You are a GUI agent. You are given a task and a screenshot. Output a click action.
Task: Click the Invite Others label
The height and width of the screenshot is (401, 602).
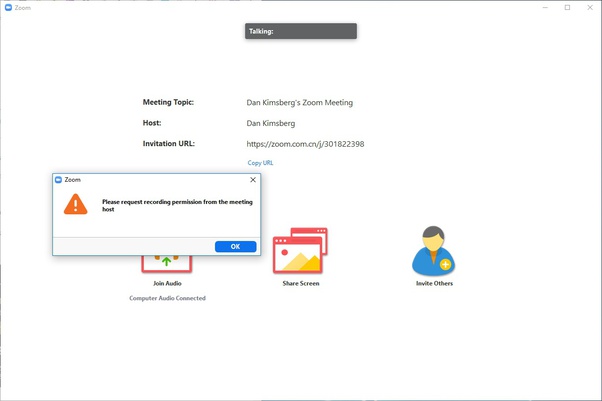(434, 283)
